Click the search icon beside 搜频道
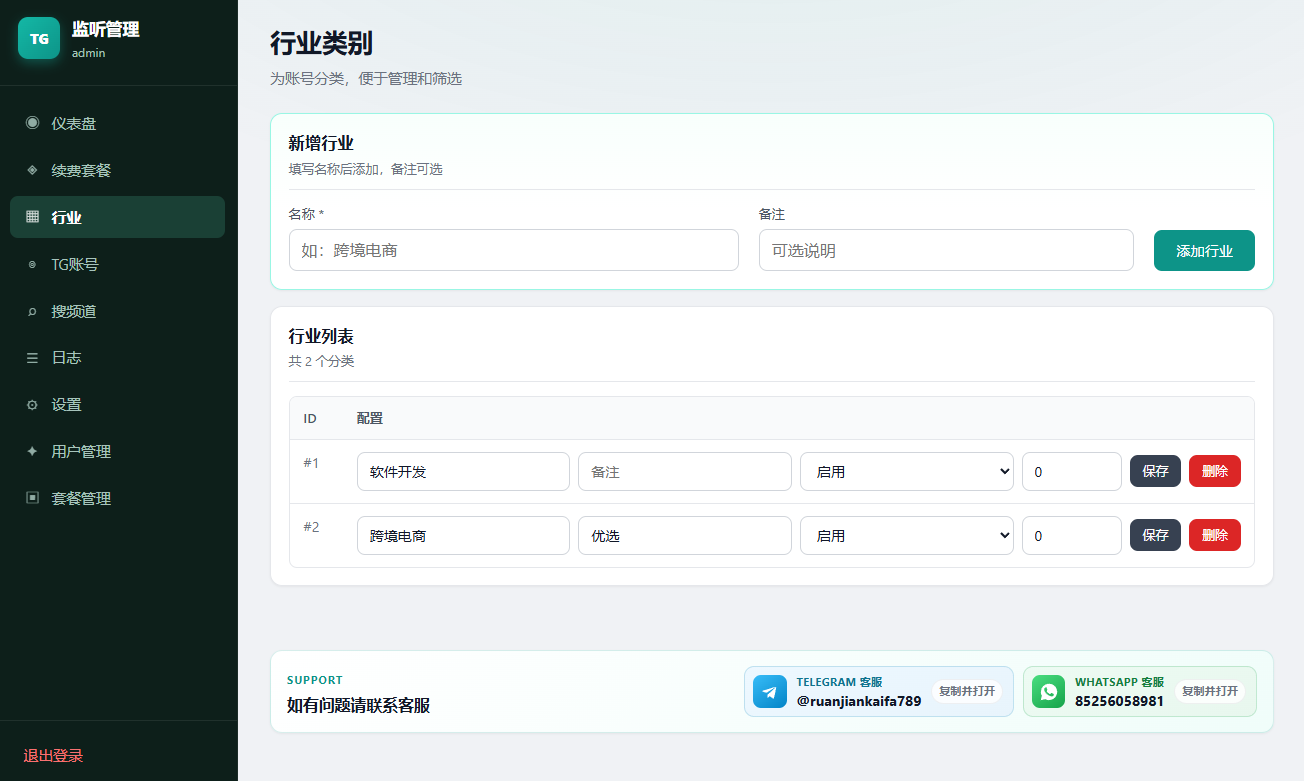The height and width of the screenshot is (781, 1304). click(x=32, y=311)
